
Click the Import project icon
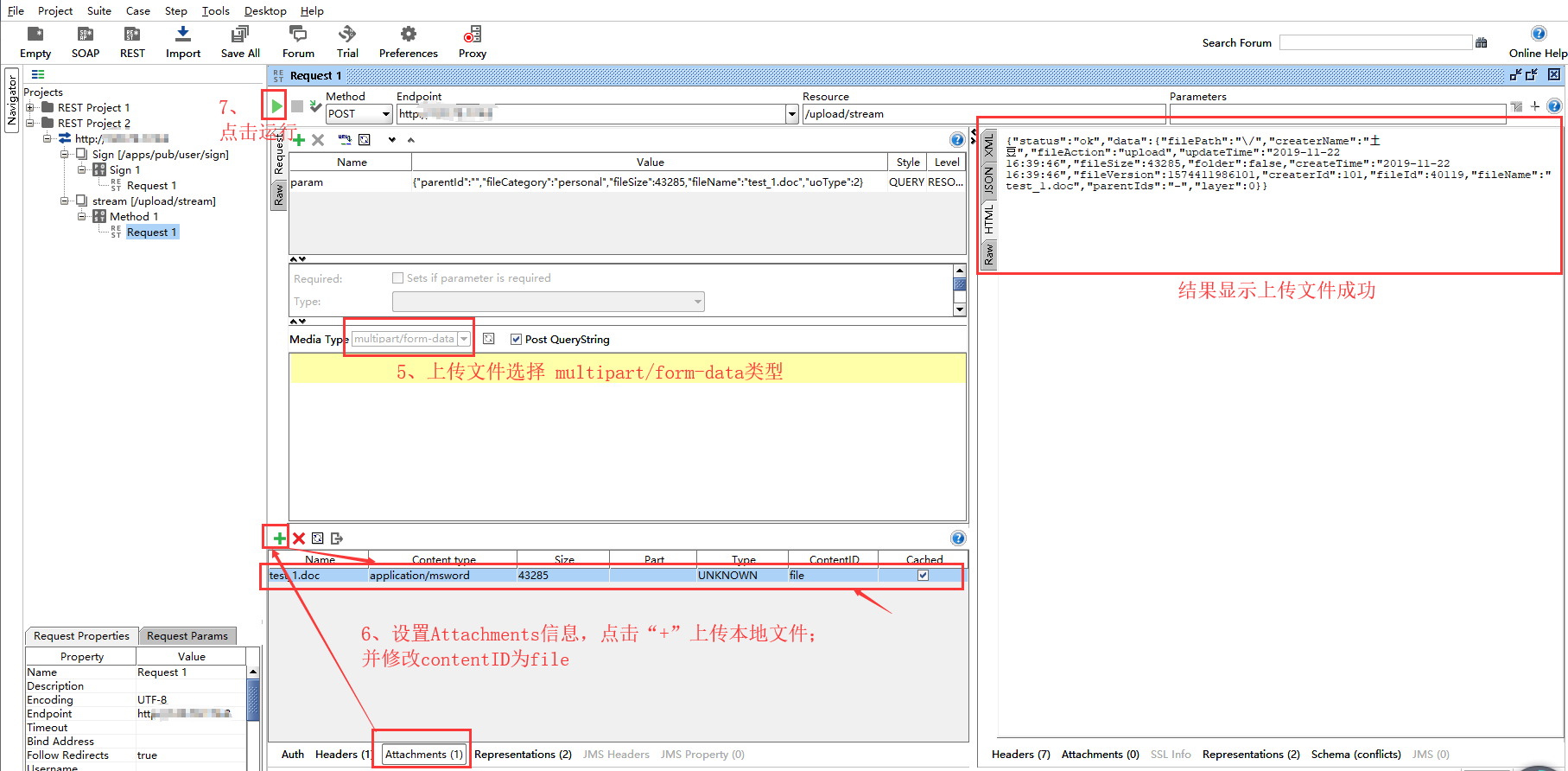pyautogui.click(x=182, y=35)
